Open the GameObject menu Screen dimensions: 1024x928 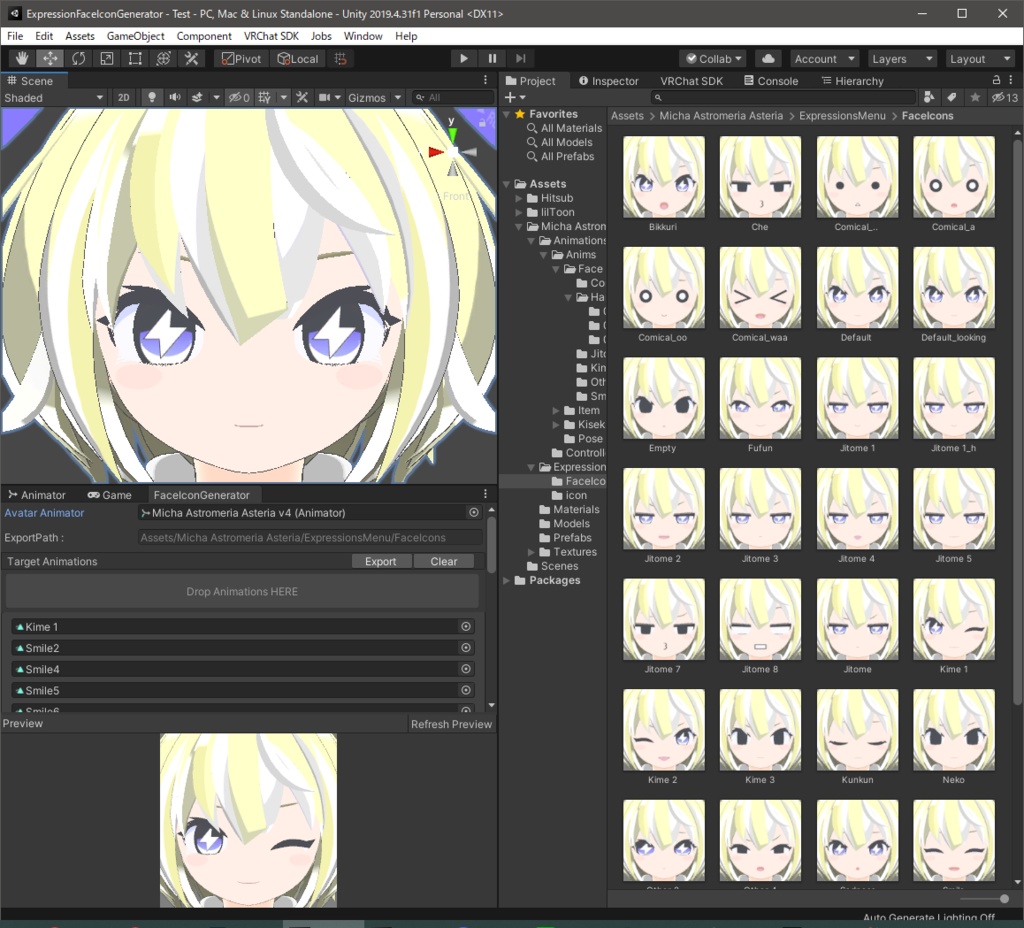tap(135, 36)
